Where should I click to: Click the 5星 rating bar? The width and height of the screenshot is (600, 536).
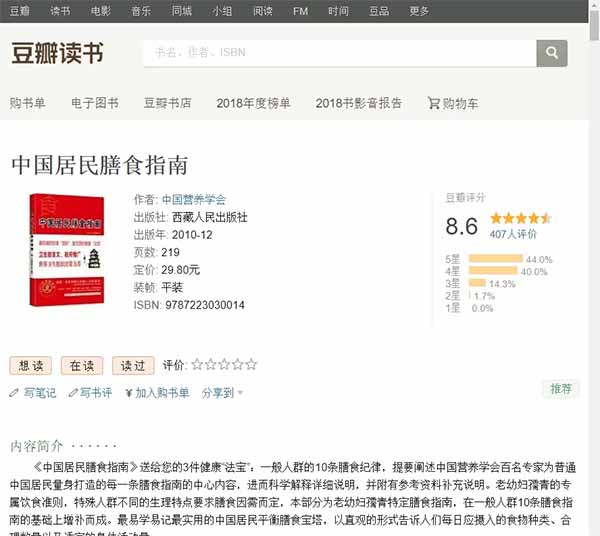coord(496,259)
